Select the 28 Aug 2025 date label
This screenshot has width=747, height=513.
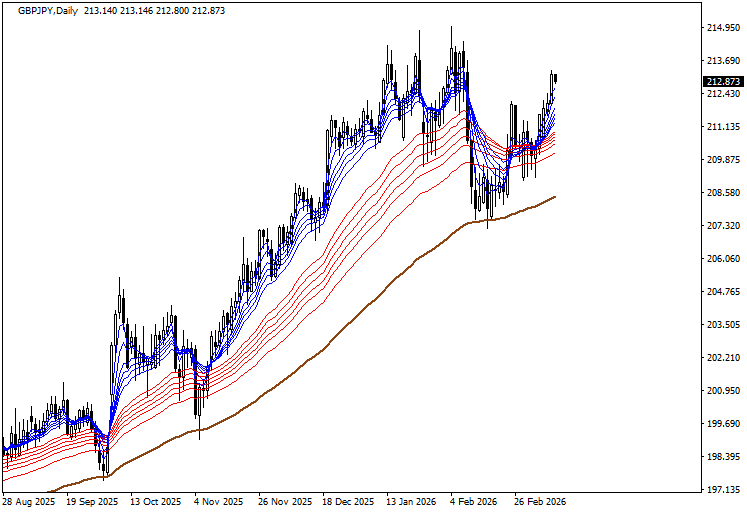click(x=27, y=501)
